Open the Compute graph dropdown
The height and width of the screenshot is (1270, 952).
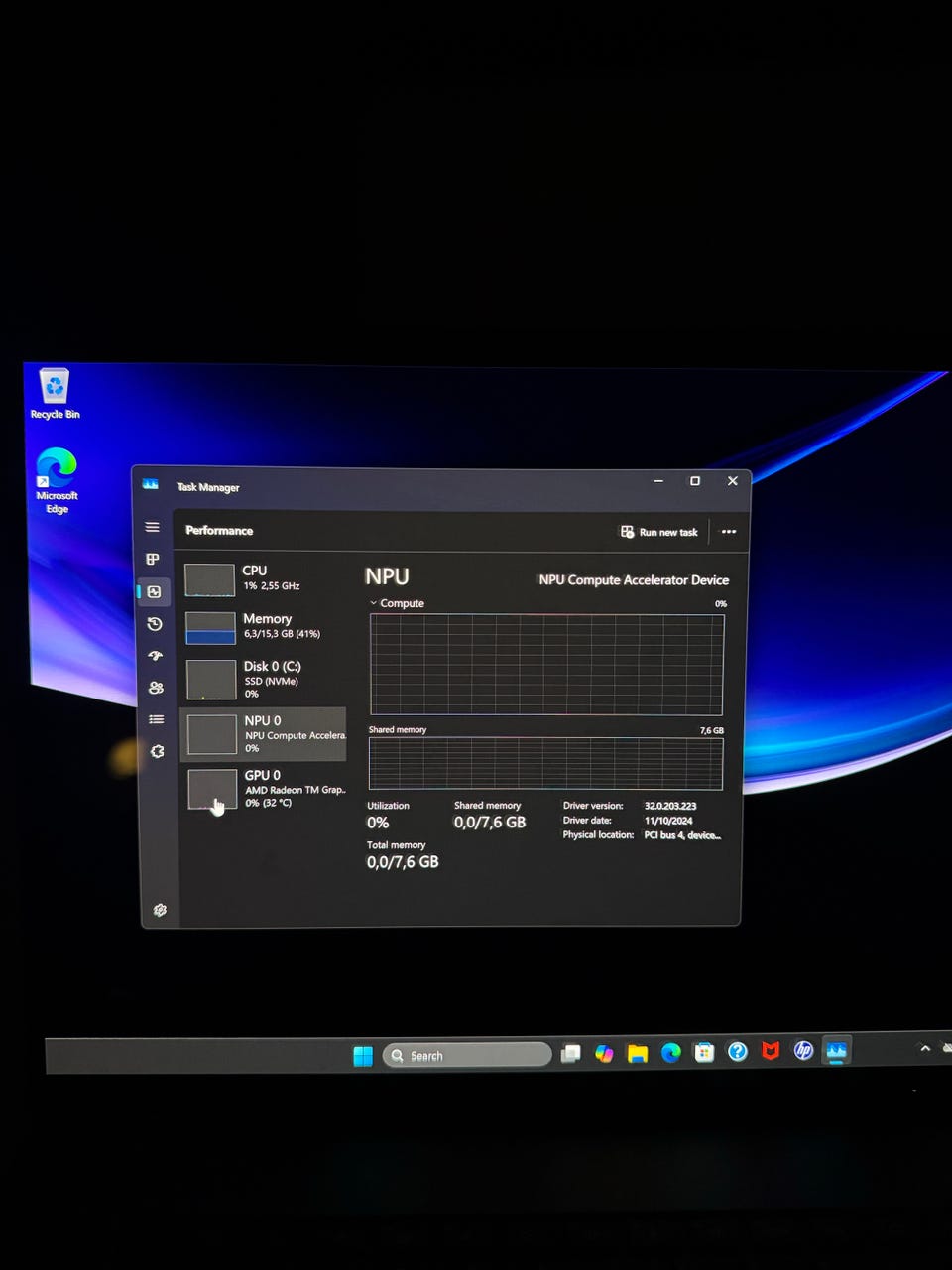[x=374, y=603]
